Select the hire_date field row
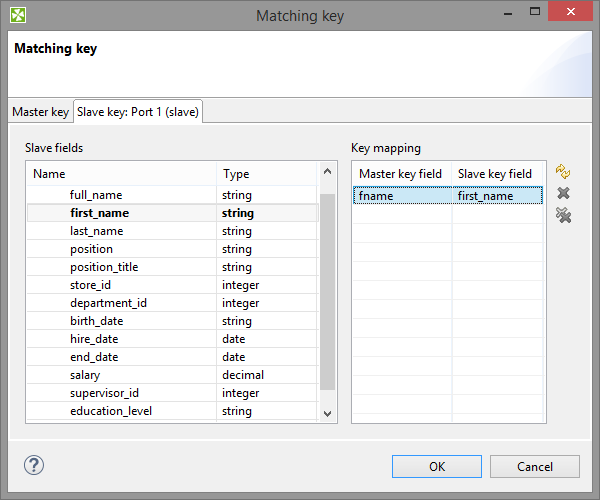 [95, 339]
